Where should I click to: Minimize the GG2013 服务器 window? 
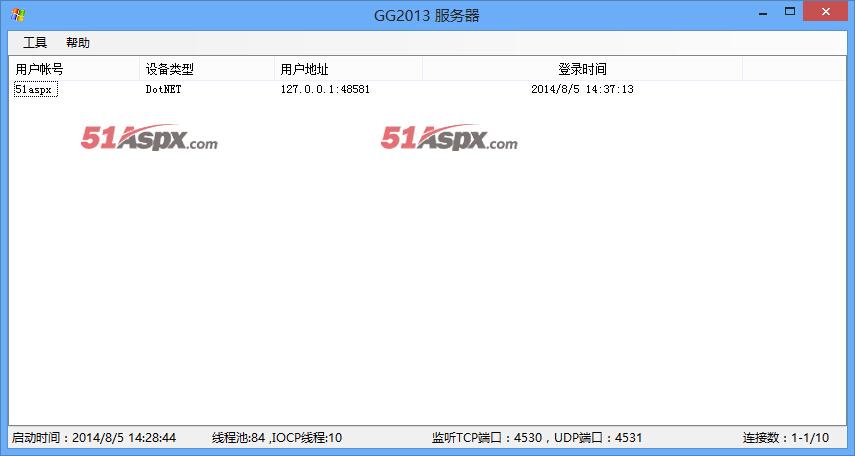tap(763, 13)
